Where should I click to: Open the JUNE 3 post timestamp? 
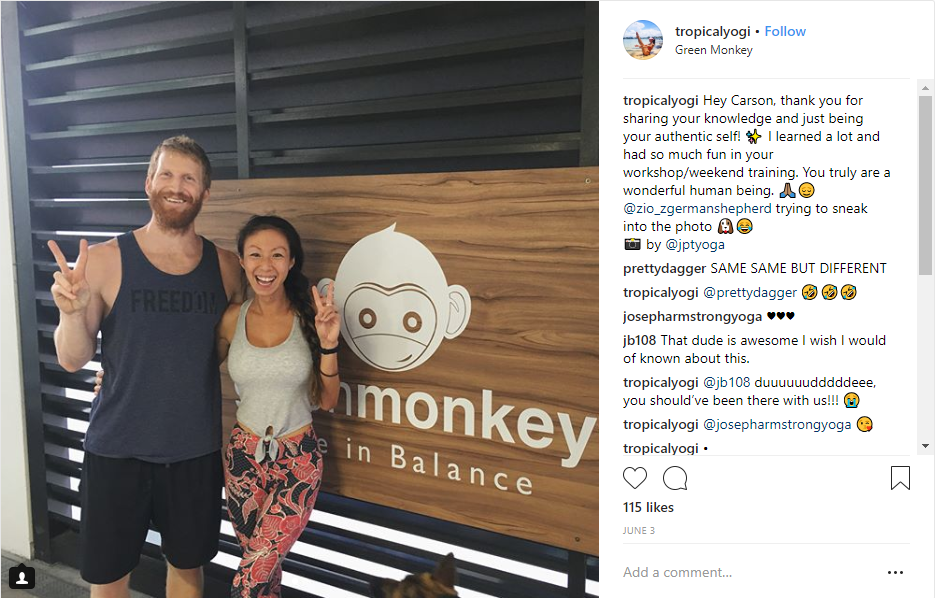pos(639,530)
